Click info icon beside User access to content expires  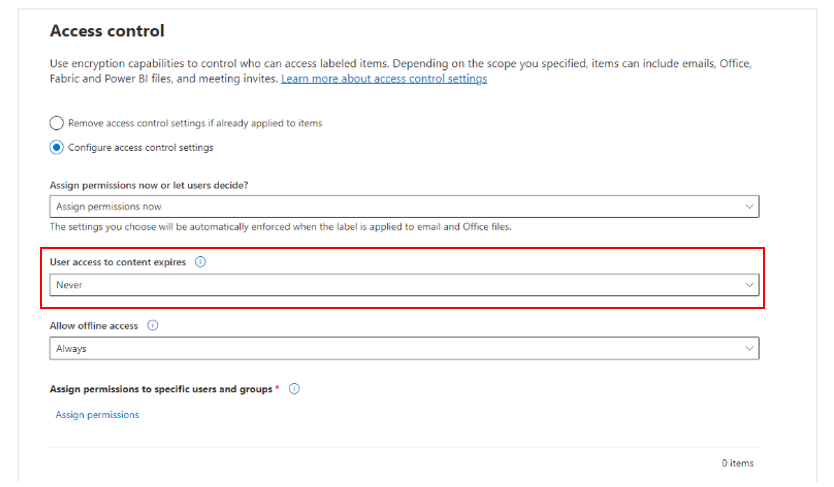[201, 262]
